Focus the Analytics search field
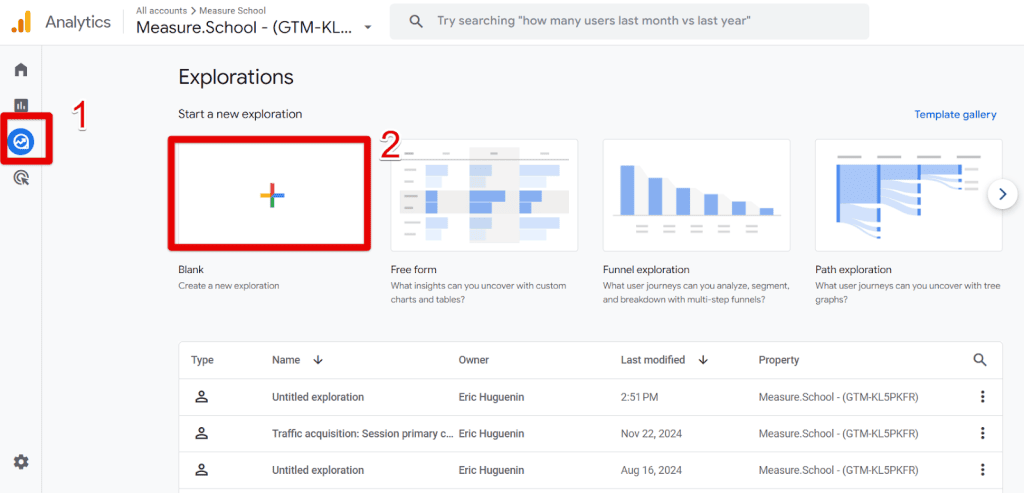The image size is (1024, 493). (x=629, y=21)
